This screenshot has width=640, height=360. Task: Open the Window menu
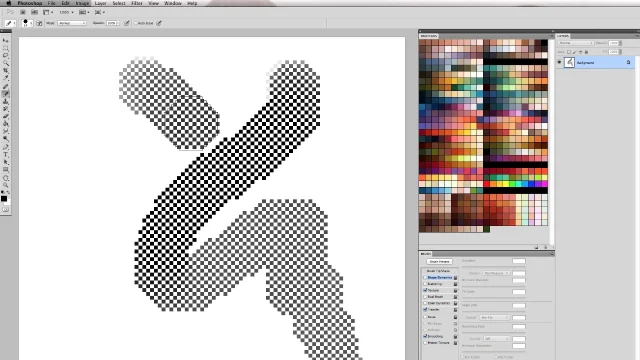pos(173,3)
